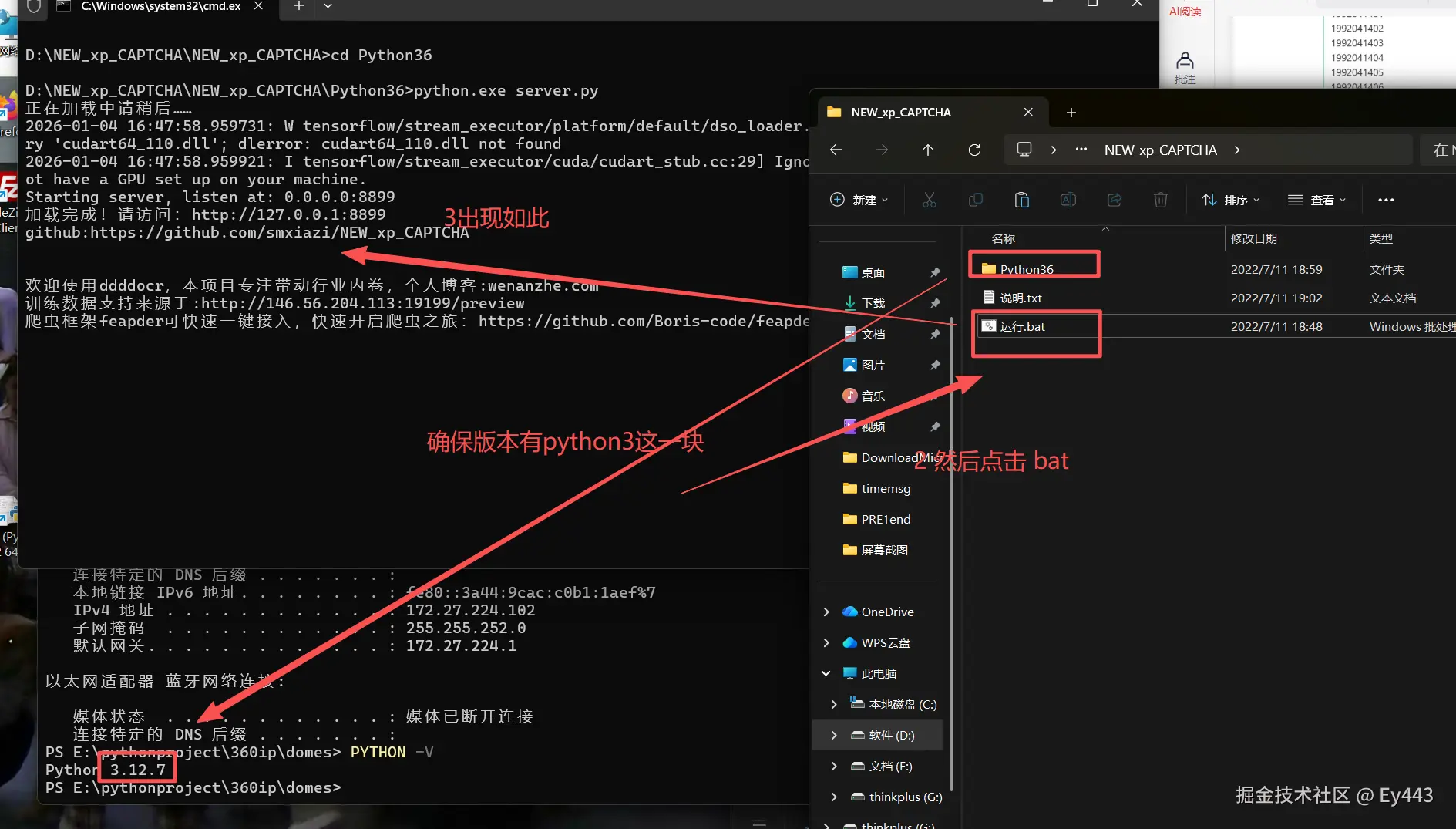
Task: Select 此电脑 in the navigation pane
Action: pos(870,673)
